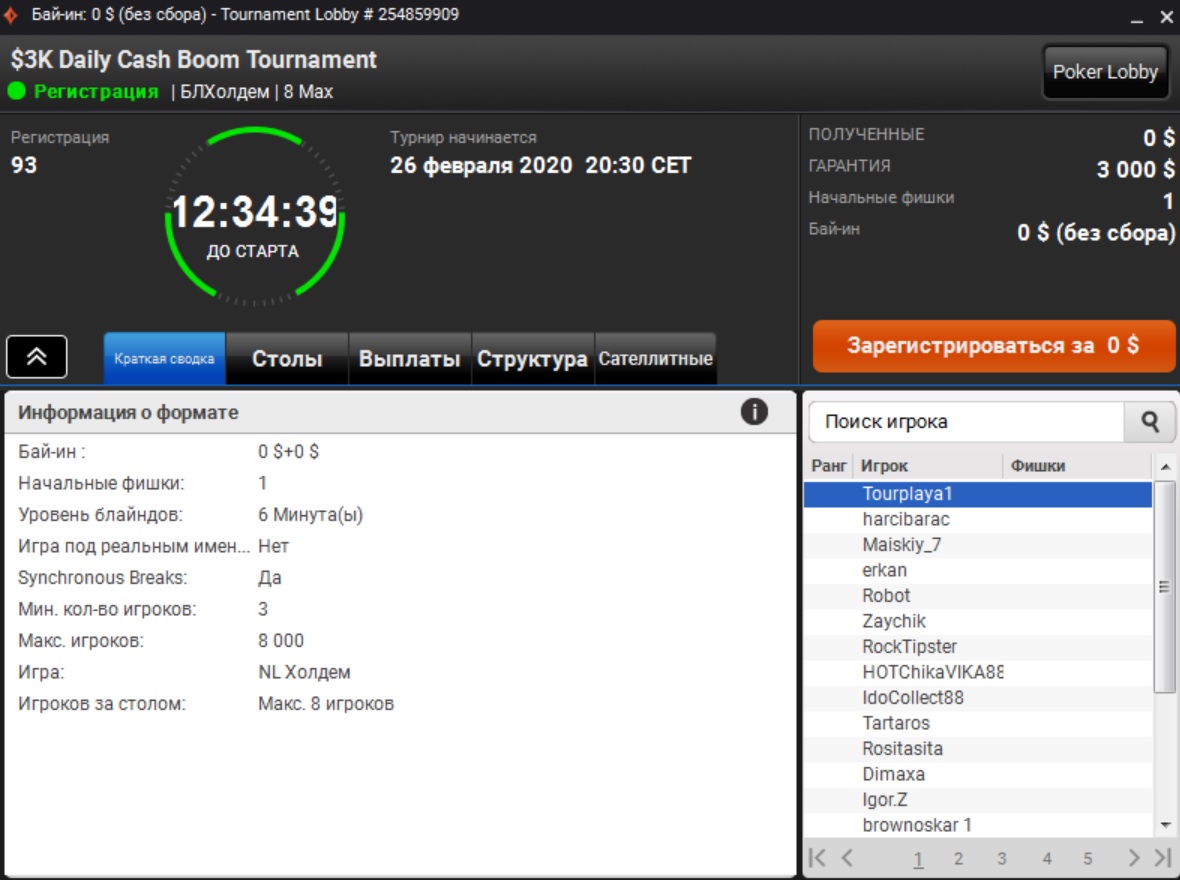Open page 3 of player list
This screenshot has width=1180, height=880.
coord(1001,858)
